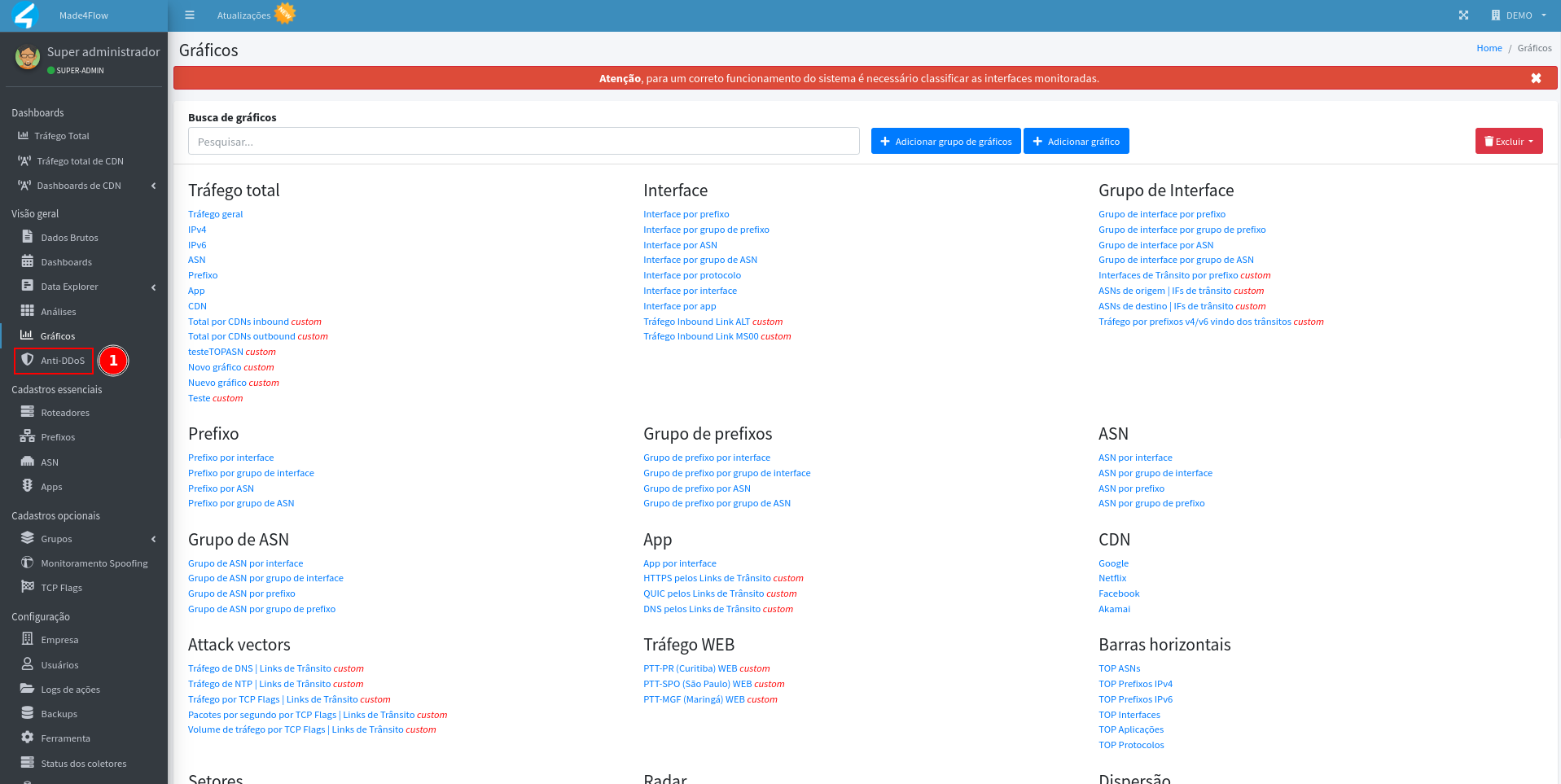
Task: Open Monitoramento Spoofing
Action: coord(94,563)
